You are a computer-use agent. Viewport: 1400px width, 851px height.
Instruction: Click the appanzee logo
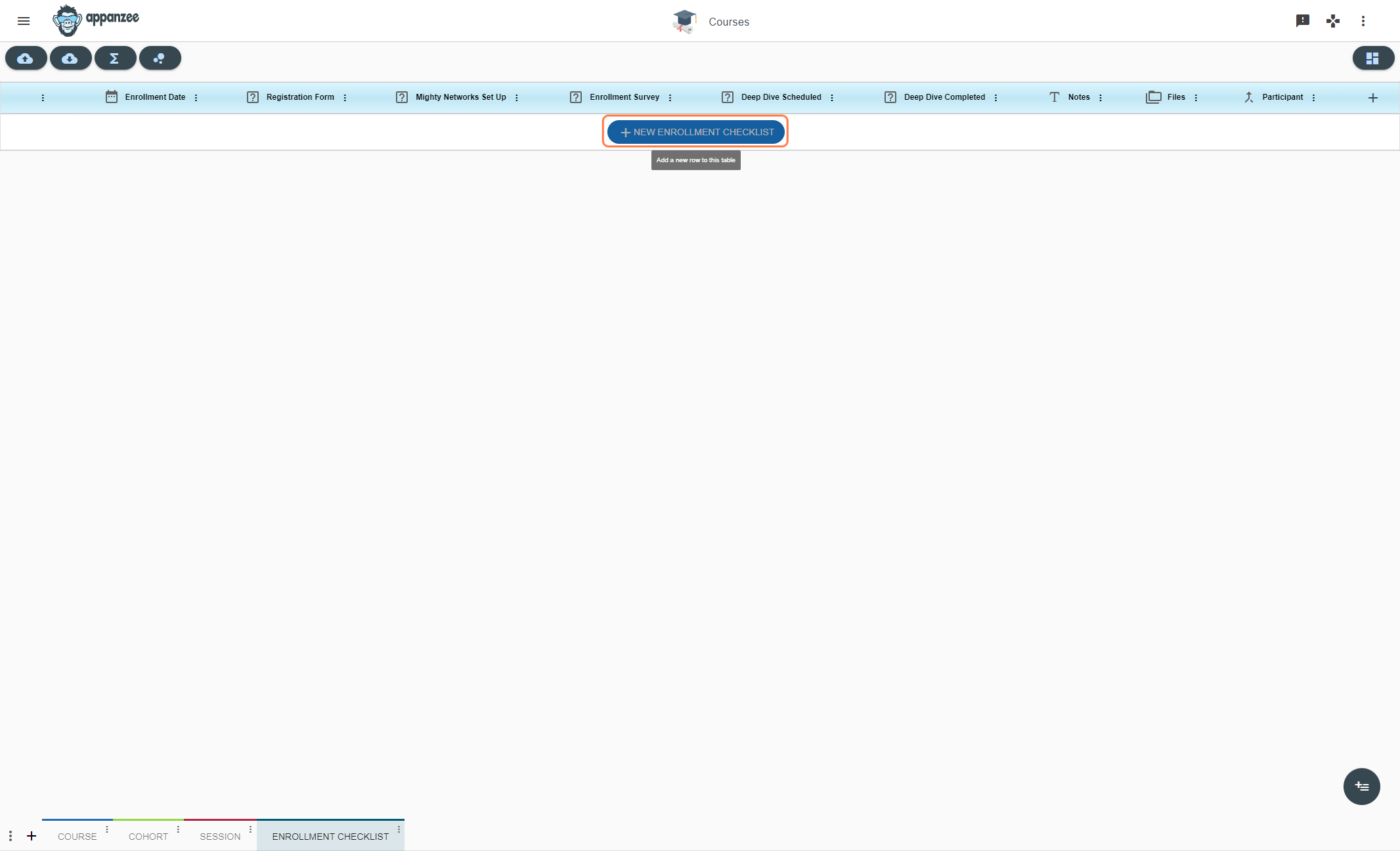[x=96, y=20]
